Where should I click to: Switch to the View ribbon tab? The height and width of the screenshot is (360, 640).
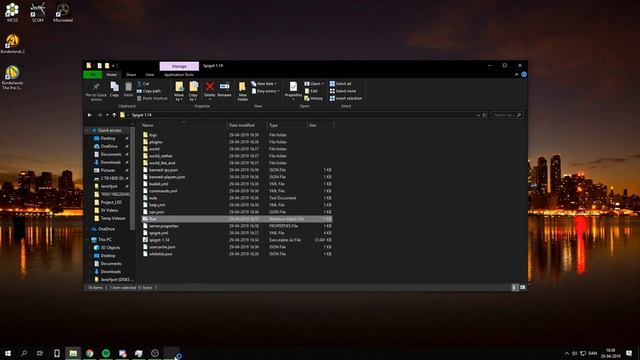click(x=150, y=75)
